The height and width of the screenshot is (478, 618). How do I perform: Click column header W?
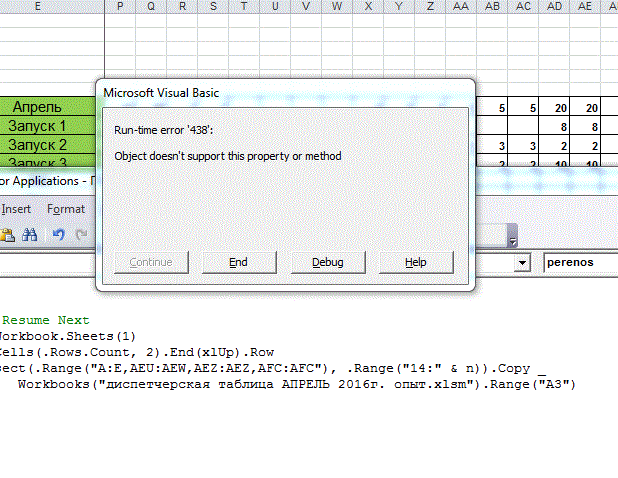tap(337, 6)
